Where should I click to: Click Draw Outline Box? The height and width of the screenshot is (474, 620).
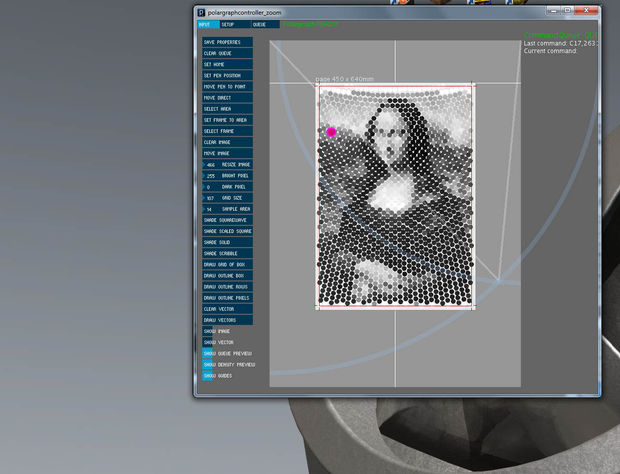click(227, 276)
